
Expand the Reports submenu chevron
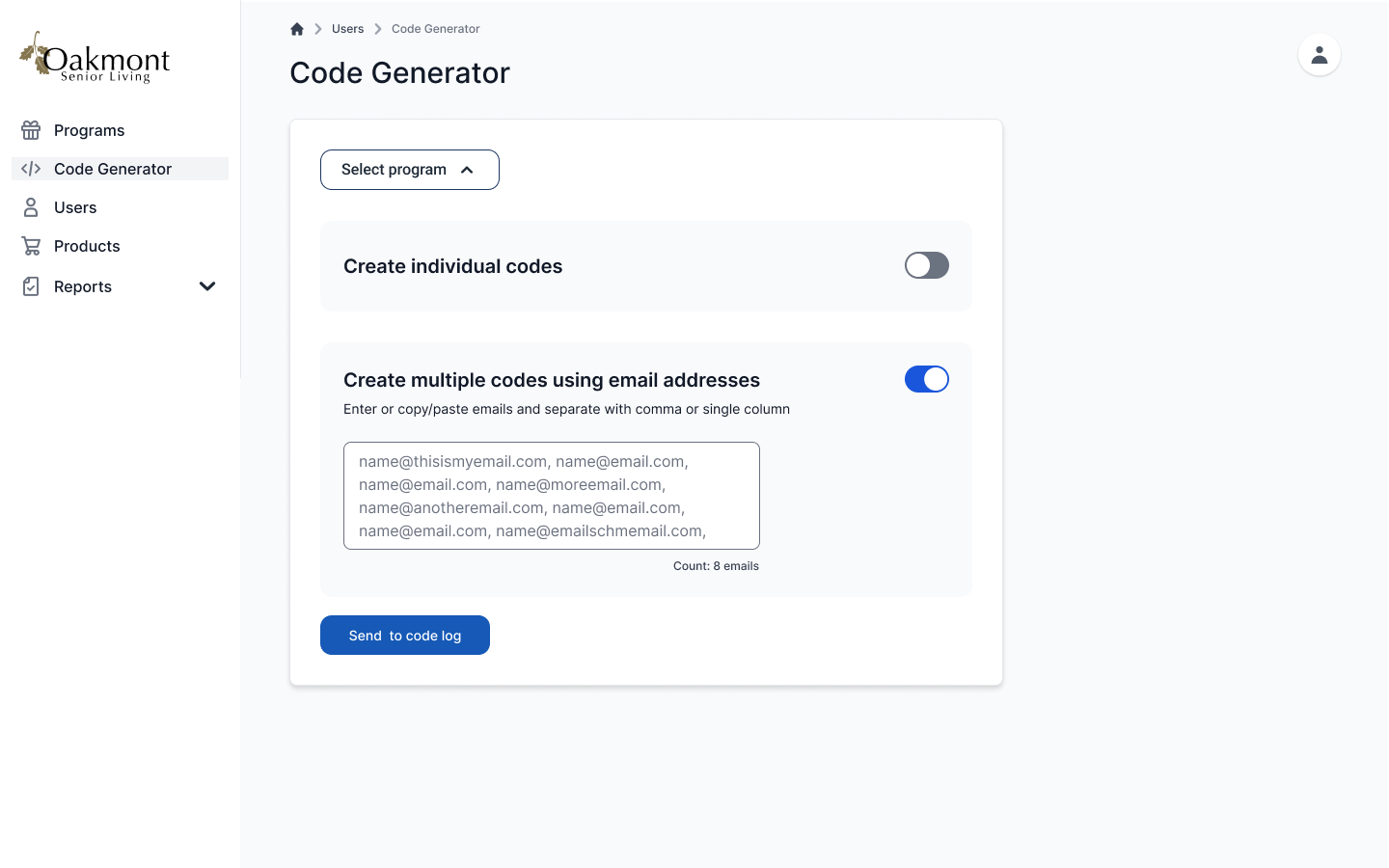[207, 286]
